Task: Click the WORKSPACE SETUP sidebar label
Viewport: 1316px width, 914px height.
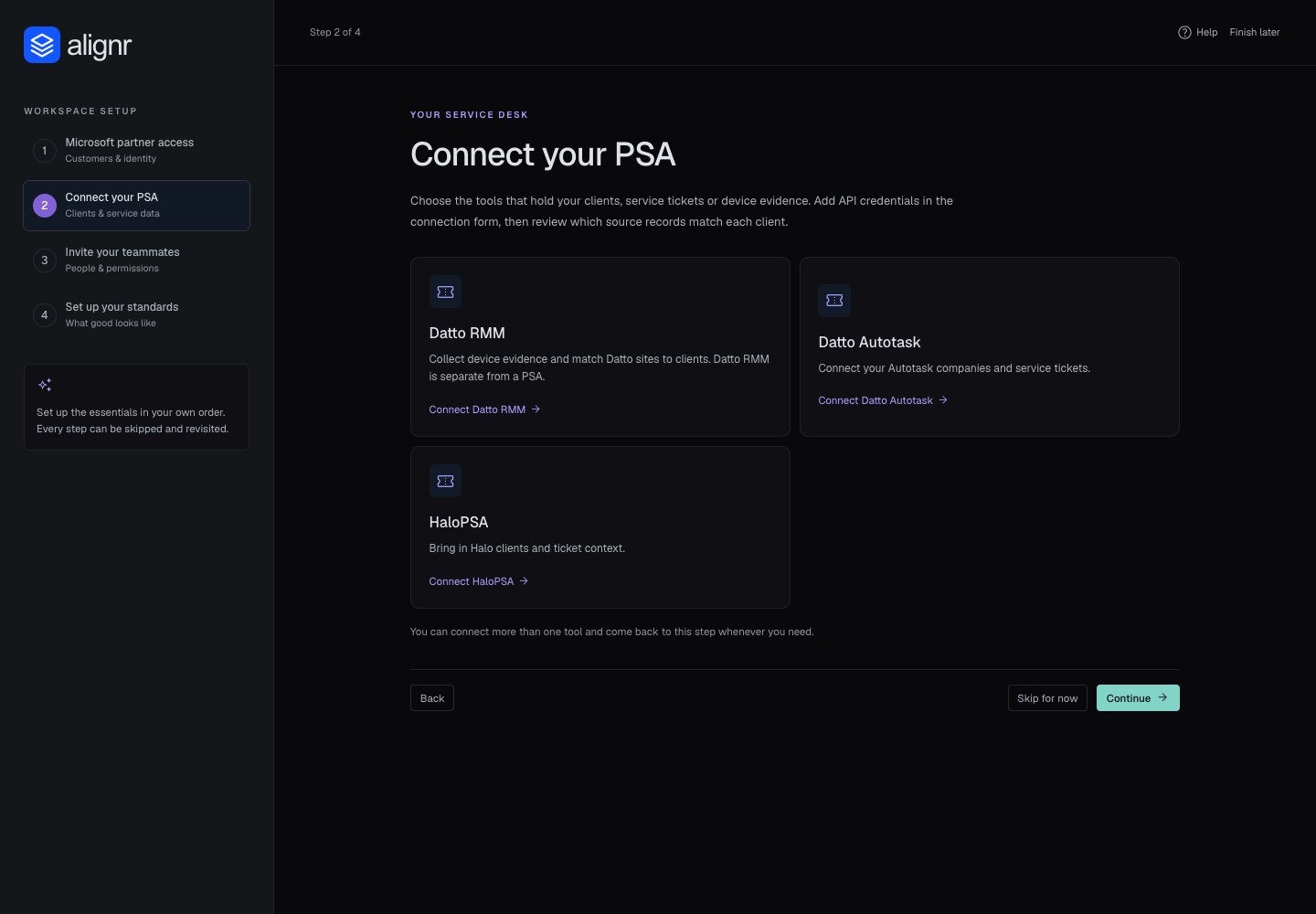Action: [x=80, y=112]
